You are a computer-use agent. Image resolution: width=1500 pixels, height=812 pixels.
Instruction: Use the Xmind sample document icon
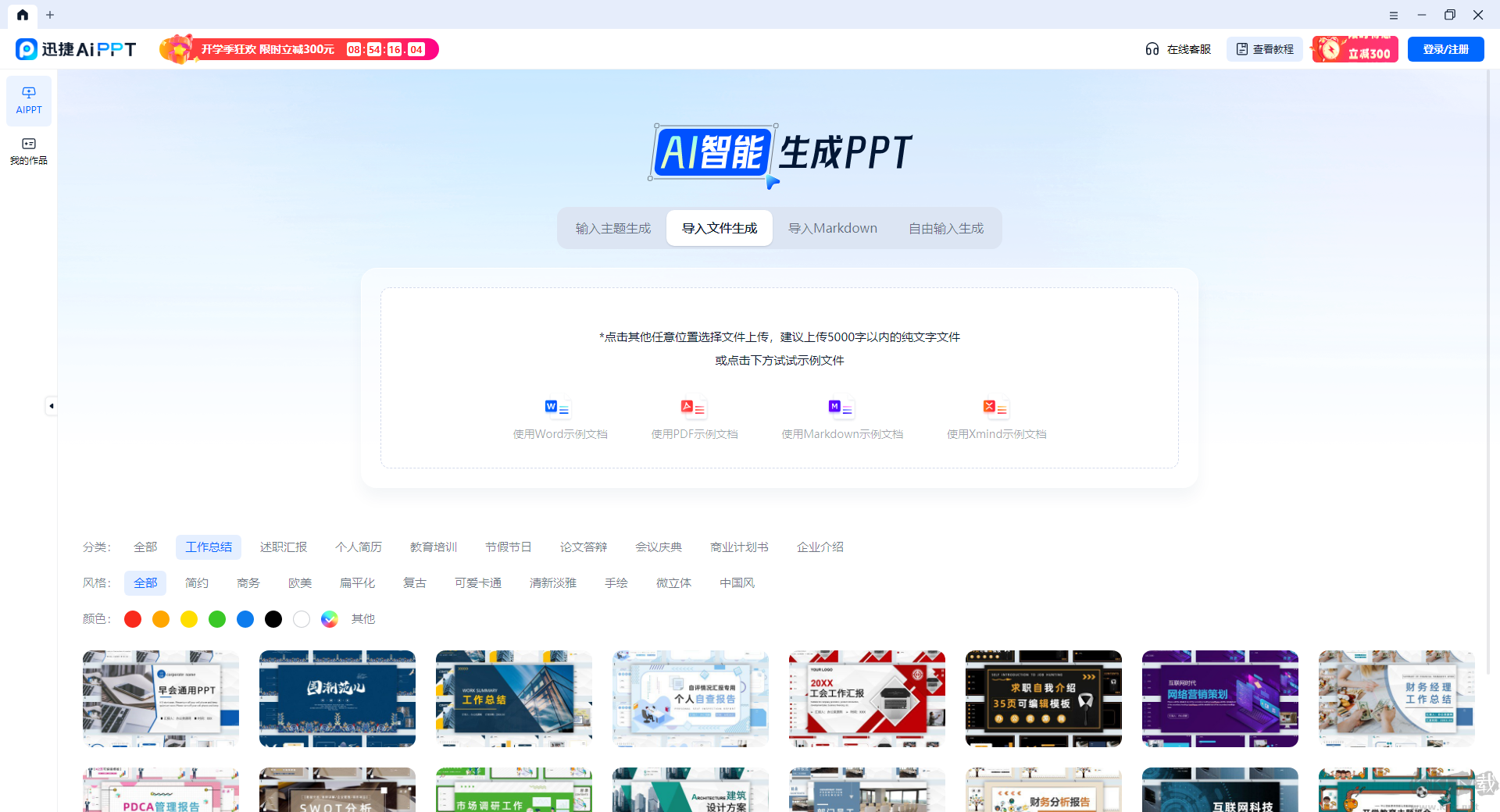pos(995,408)
